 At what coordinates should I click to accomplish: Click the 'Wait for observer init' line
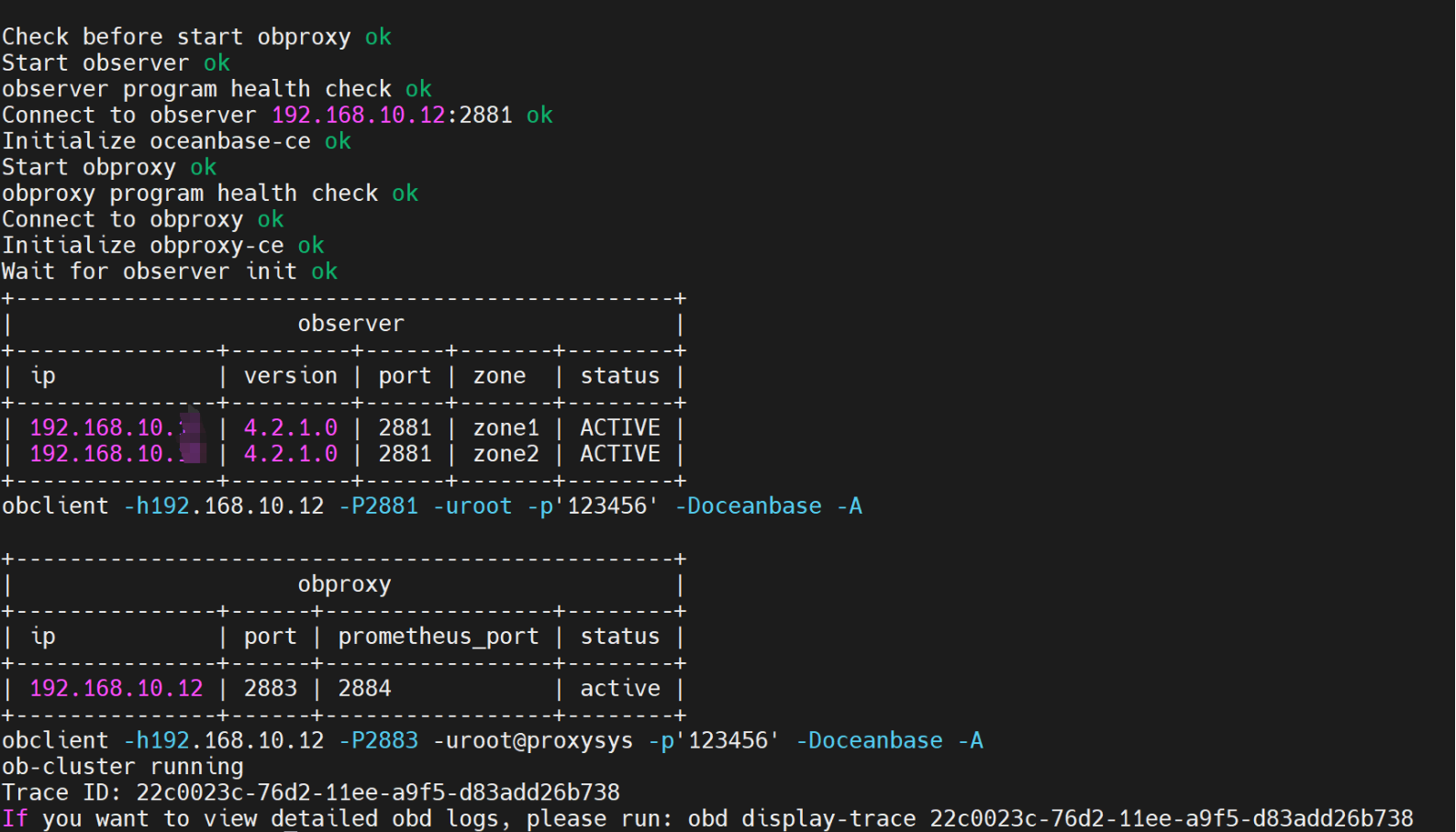[x=170, y=272]
